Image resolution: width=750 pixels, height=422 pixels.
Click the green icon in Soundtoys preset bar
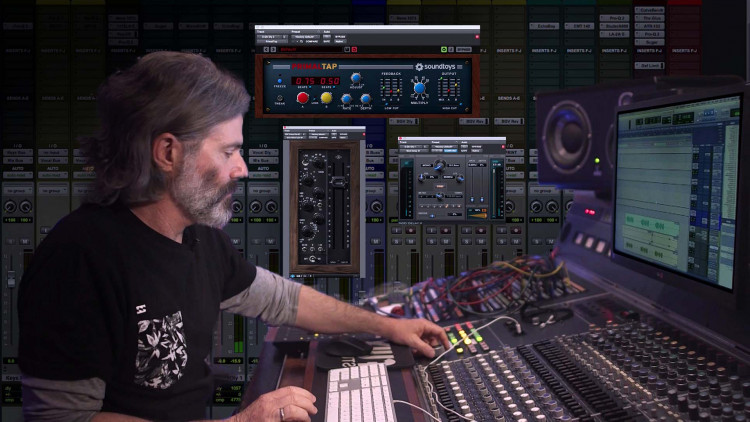coord(443,49)
